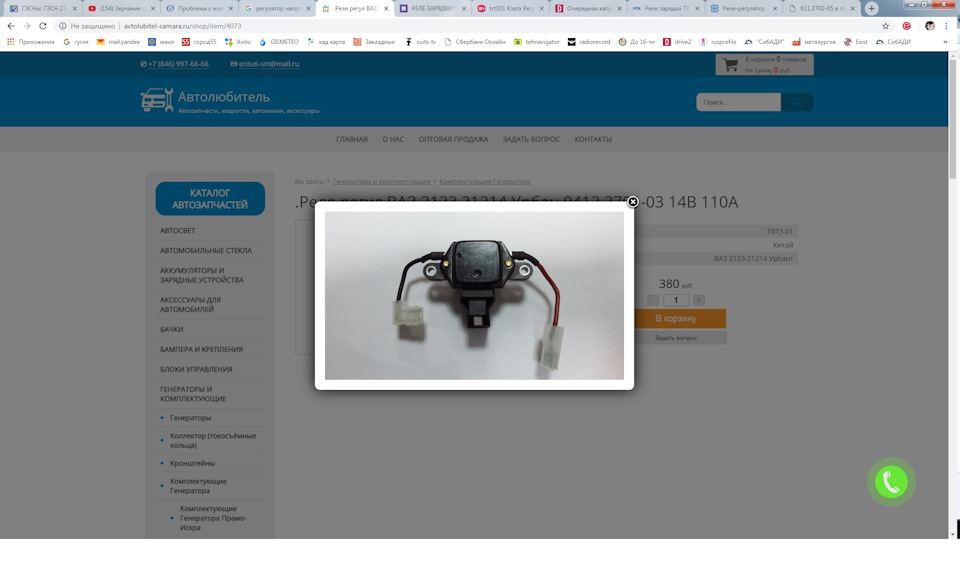Open the shopping cart icon
The width and height of the screenshot is (960, 561).
(x=730, y=64)
